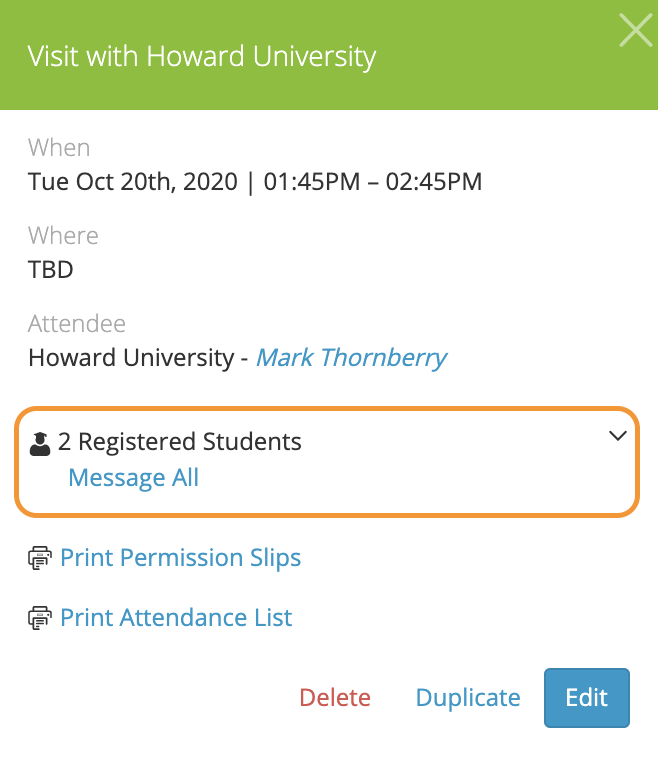658x768 pixels.
Task: Click the visit title in green header
Action: click(201, 56)
